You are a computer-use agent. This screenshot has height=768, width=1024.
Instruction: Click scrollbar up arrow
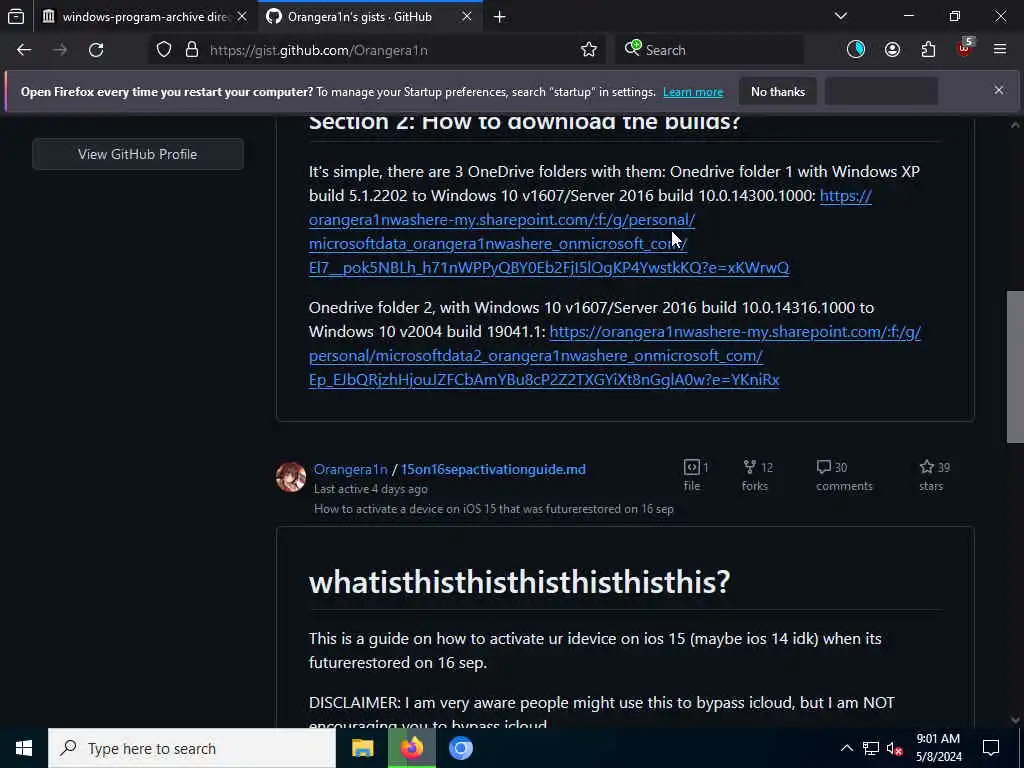[x=1015, y=125]
